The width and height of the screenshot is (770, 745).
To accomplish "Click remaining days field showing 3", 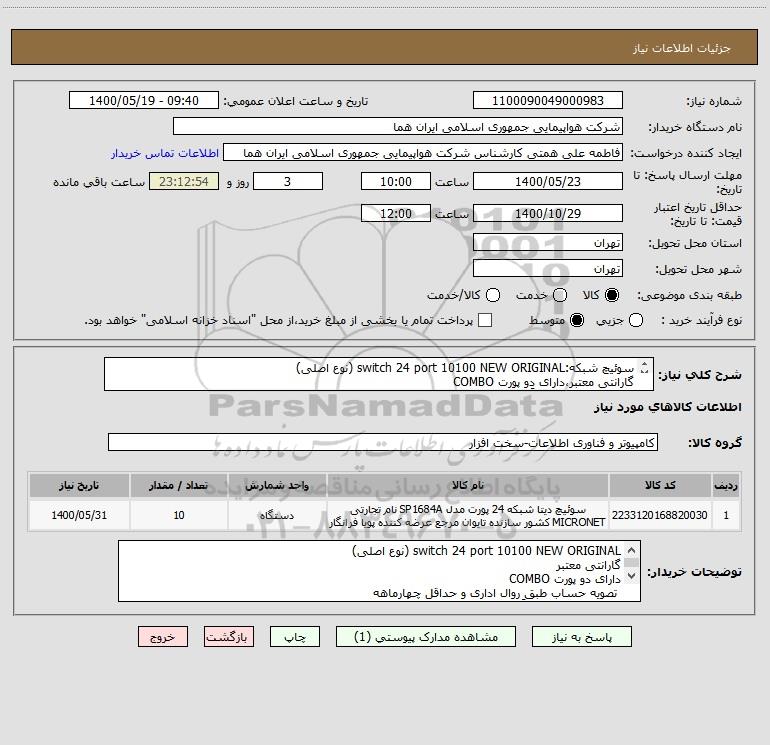I will tap(288, 181).
